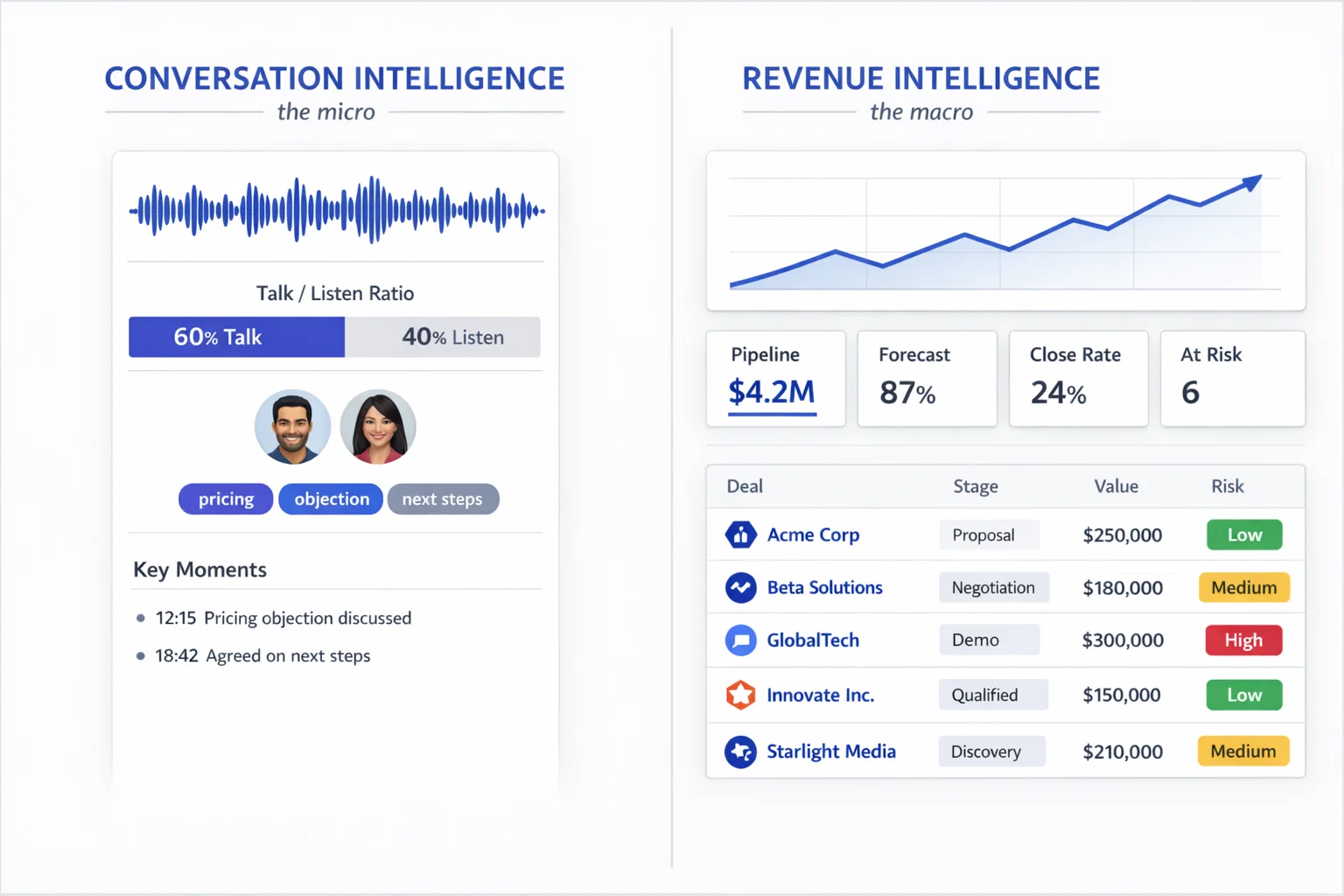The height and width of the screenshot is (896, 1344).
Task: Click the At Risk count card
Action: [1233, 378]
